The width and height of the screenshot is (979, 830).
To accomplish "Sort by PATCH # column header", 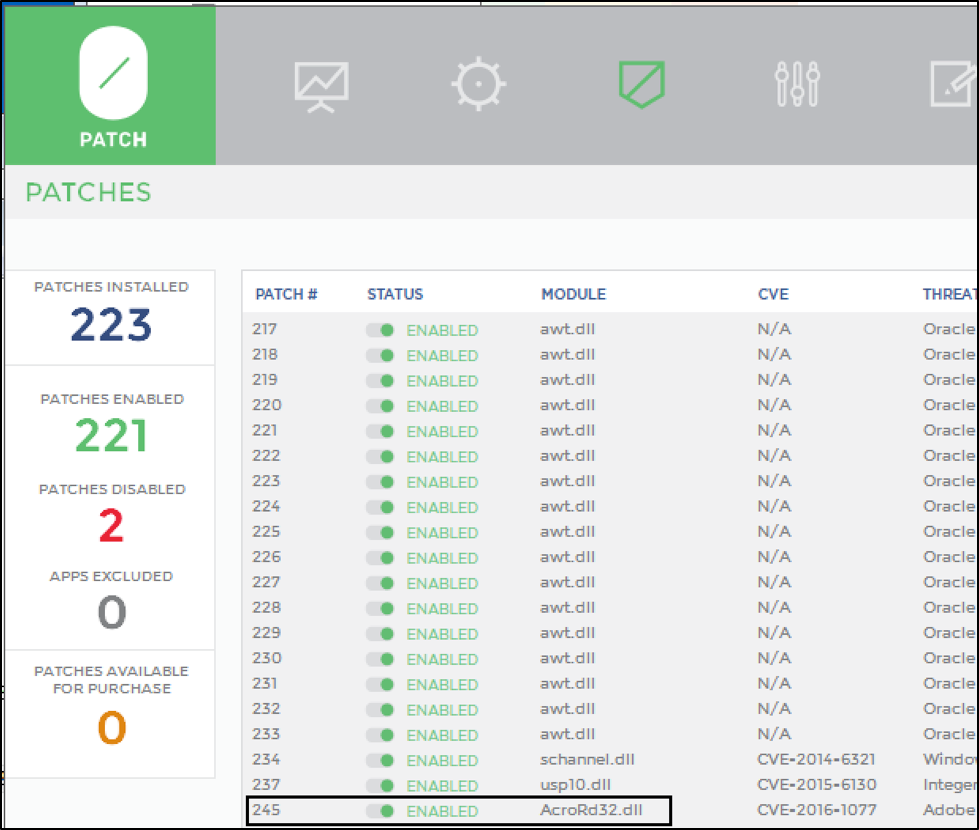I will (x=286, y=294).
